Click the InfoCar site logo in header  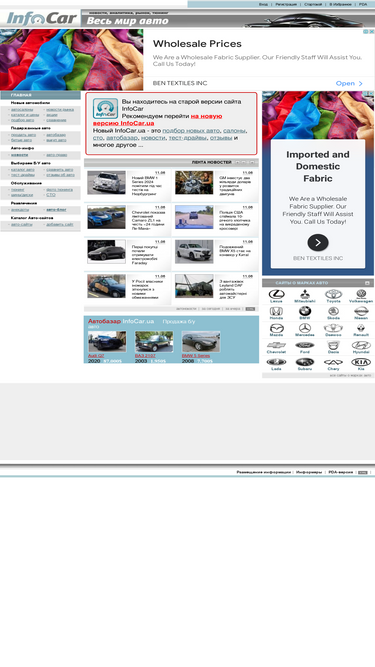click(42, 19)
